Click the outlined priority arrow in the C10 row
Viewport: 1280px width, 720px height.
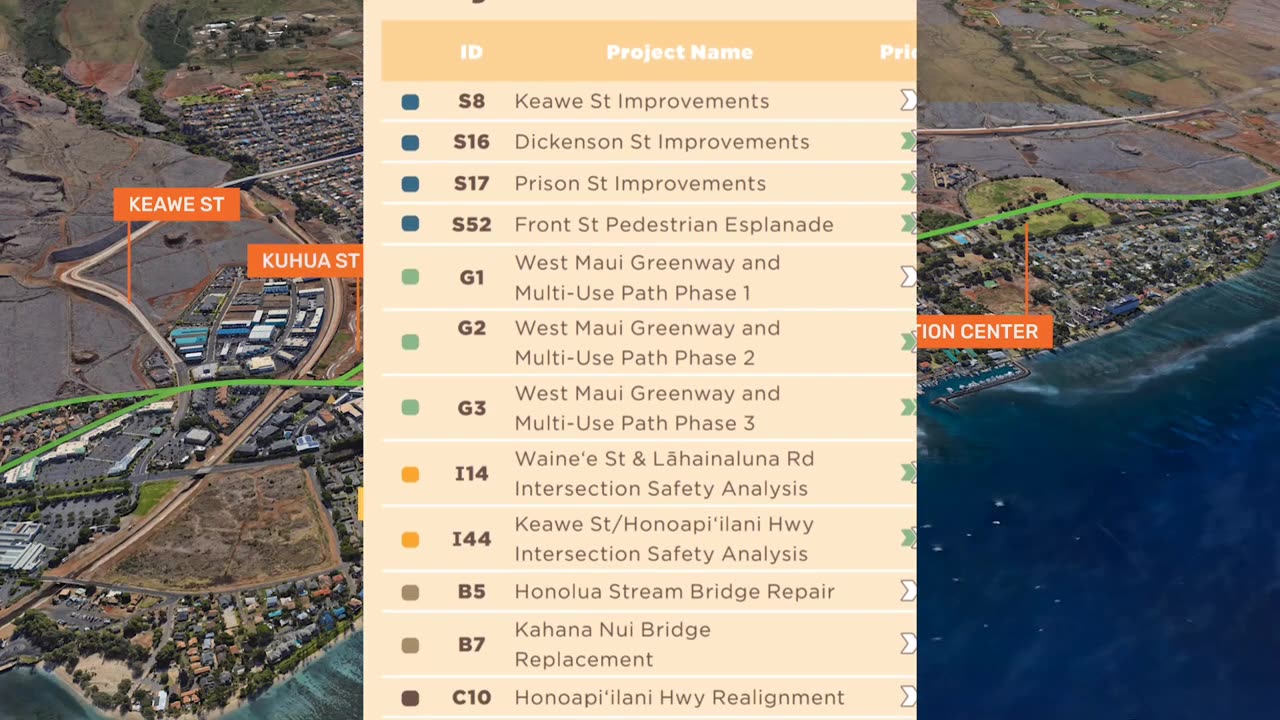coord(908,696)
